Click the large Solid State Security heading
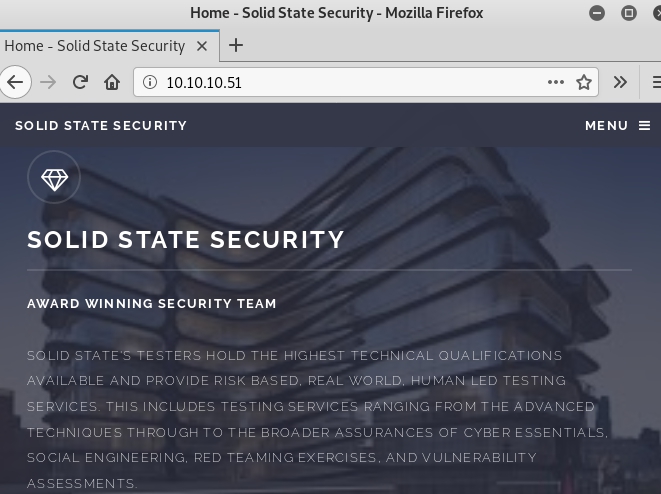 (185, 239)
